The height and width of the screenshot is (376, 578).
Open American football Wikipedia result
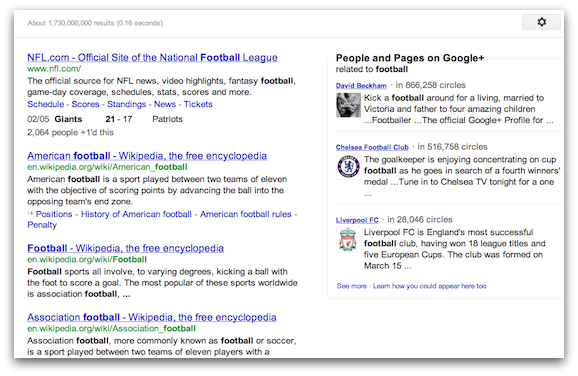(147, 156)
